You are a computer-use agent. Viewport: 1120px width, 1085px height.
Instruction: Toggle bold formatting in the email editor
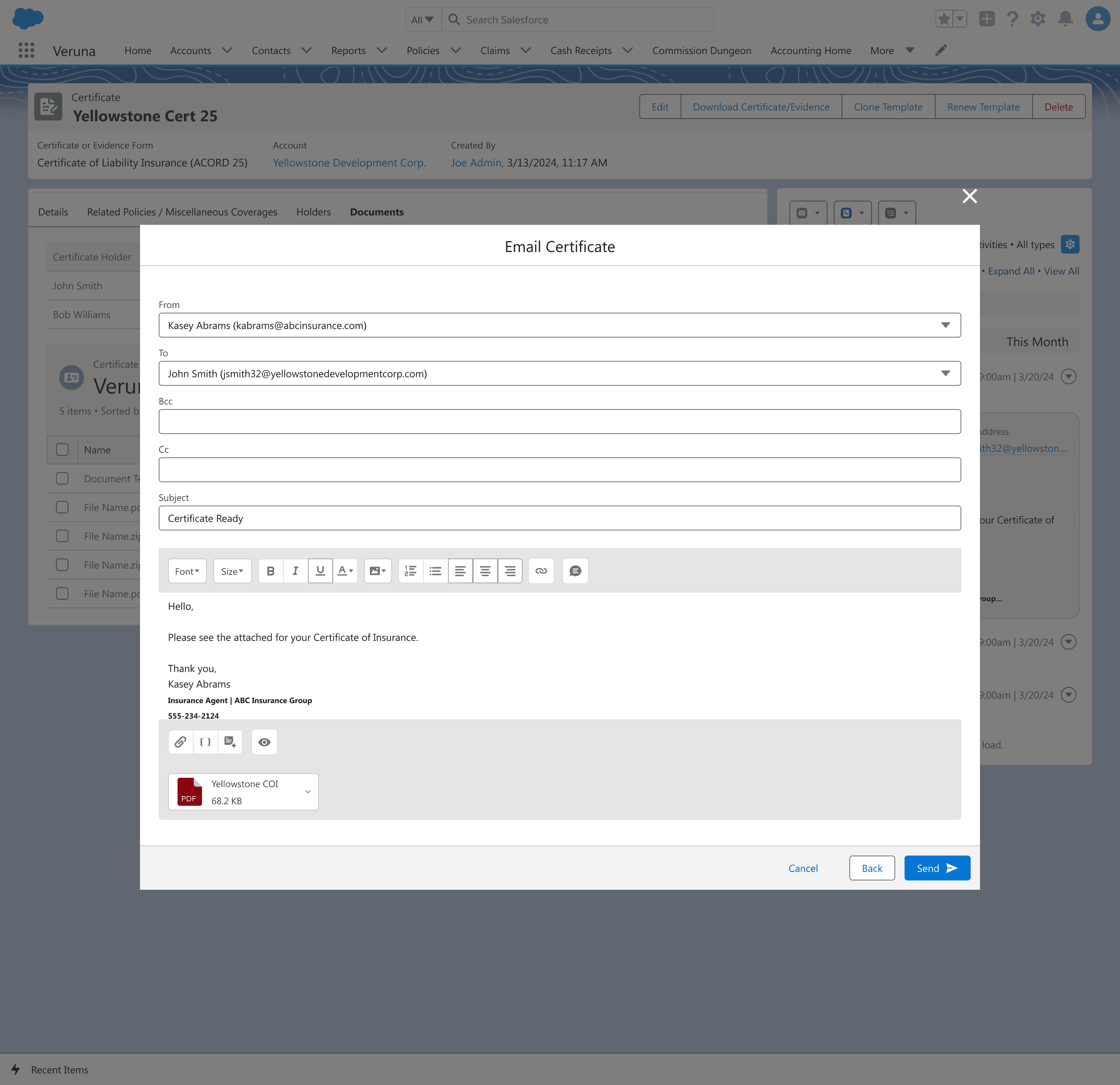click(271, 571)
